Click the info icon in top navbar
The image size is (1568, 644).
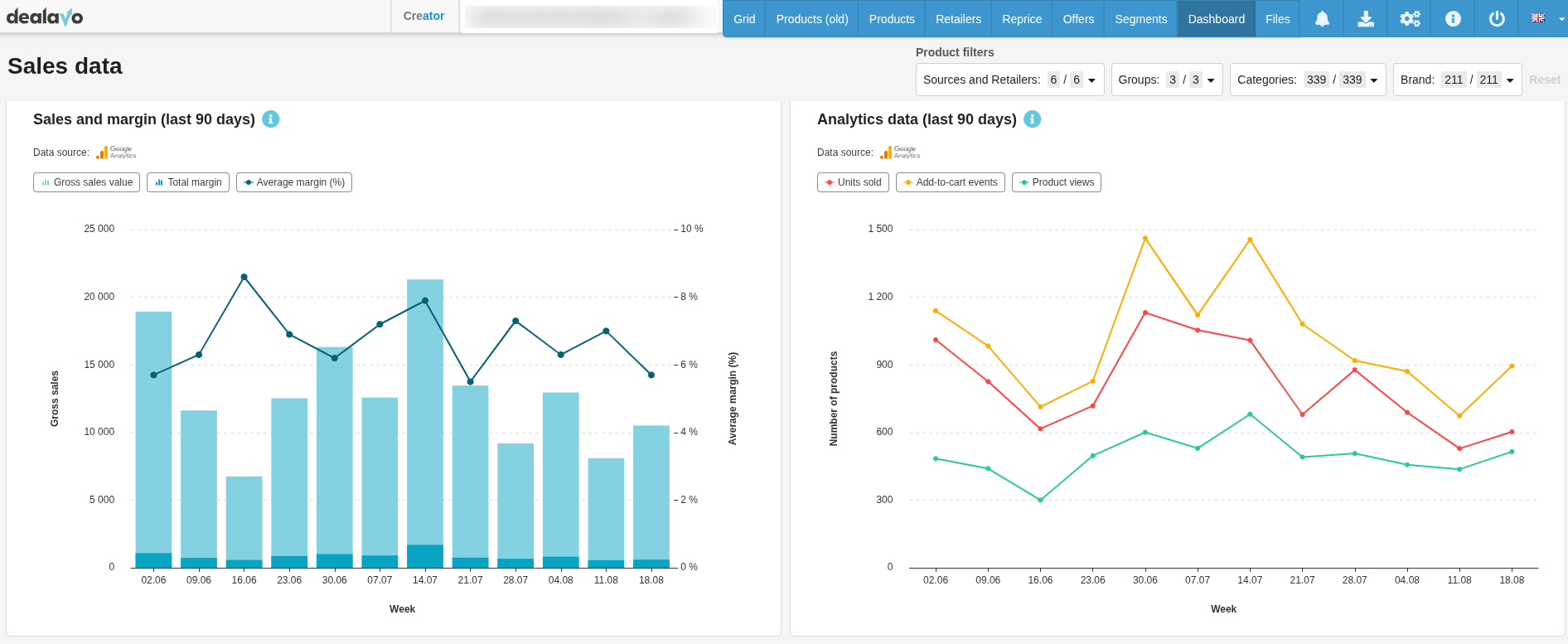pyautogui.click(x=1453, y=19)
